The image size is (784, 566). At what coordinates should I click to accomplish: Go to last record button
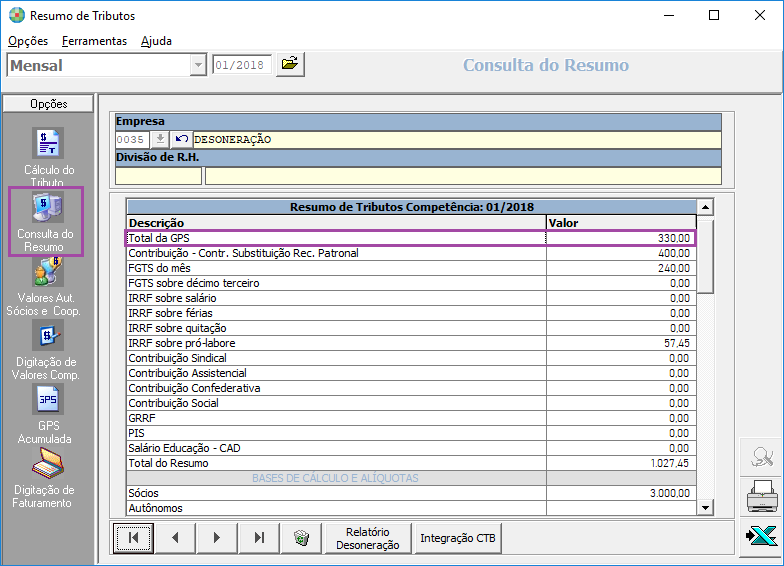click(259, 538)
